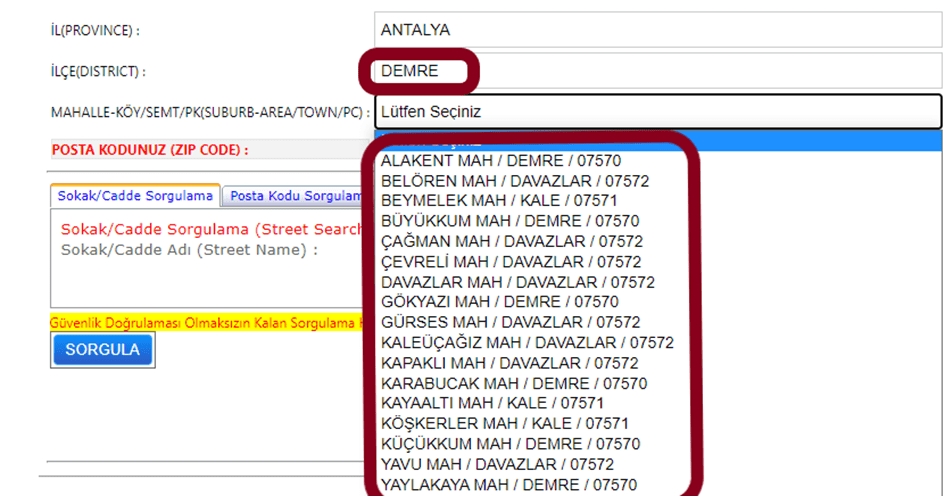Switch to the Posta Kodu Sorgulama tab

click(x=294, y=196)
